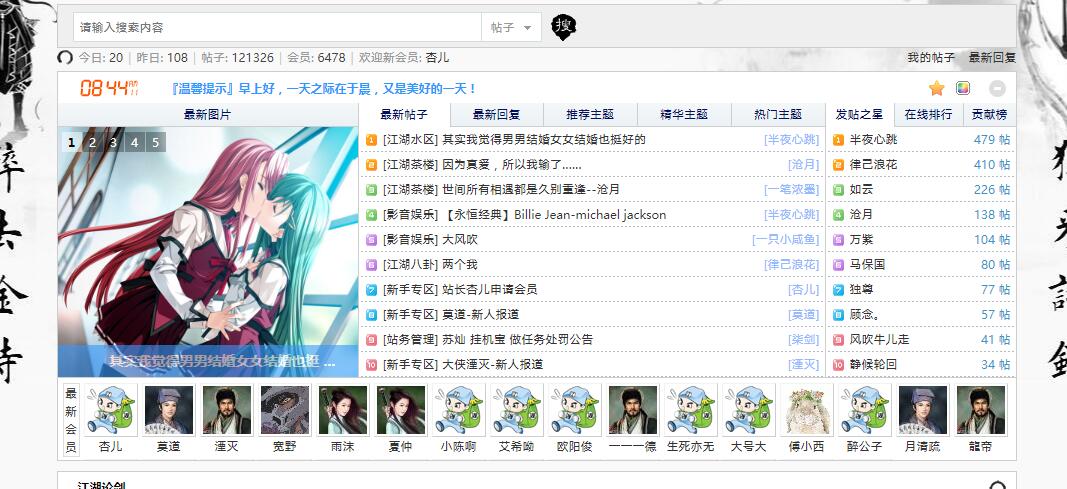This screenshot has height=489, width=1067.
Task: Switch to the 精华主题 tab
Action: click(684, 114)
